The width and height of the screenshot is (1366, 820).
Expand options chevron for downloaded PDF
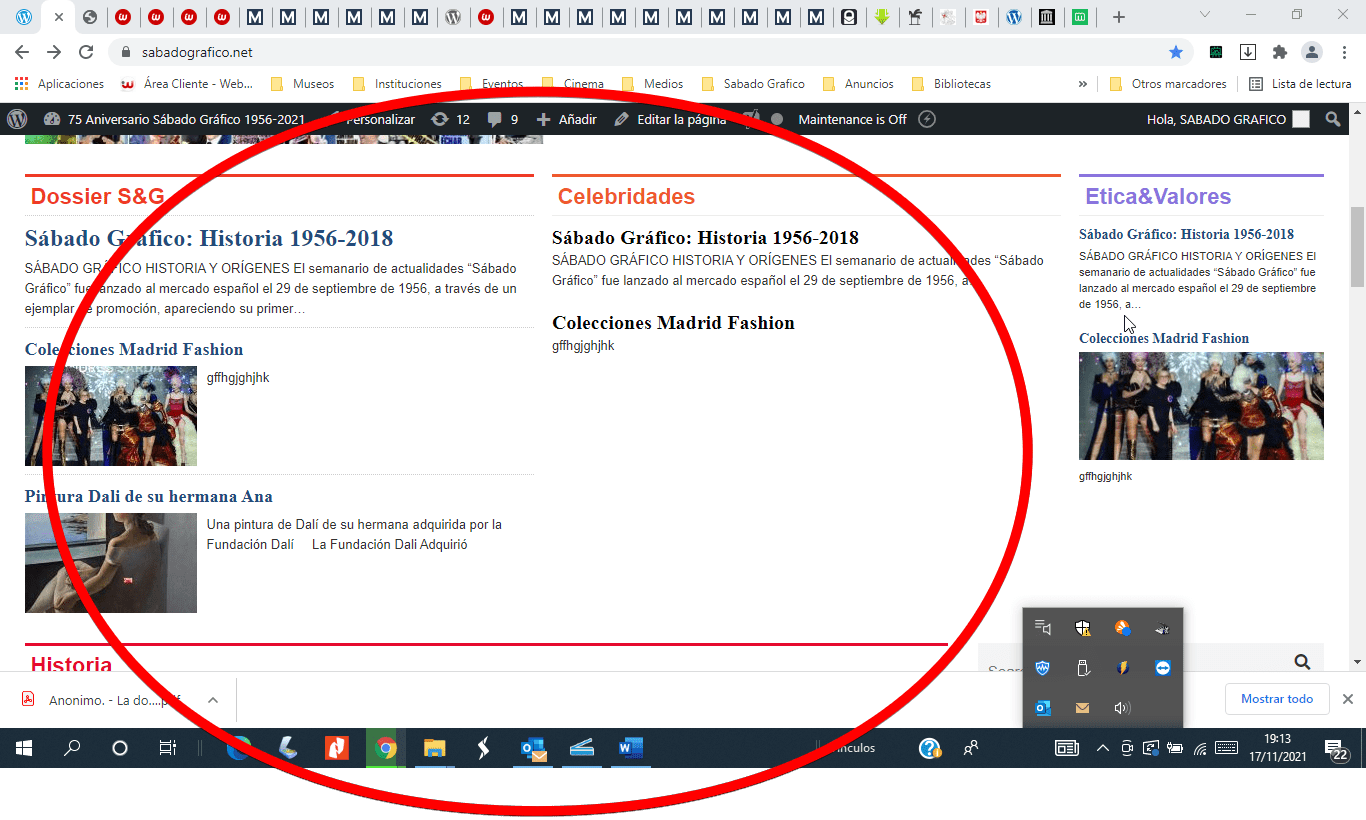(x=213, y=700)
